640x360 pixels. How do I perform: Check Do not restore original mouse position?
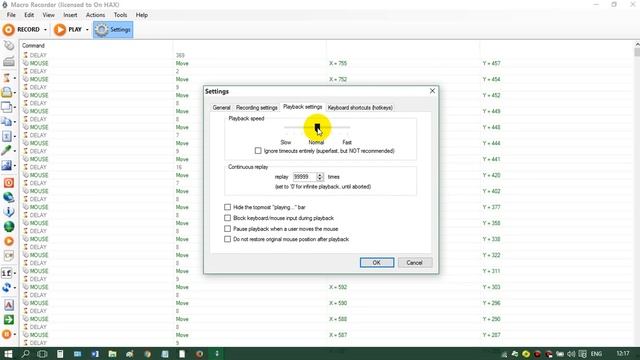point(227,239)
